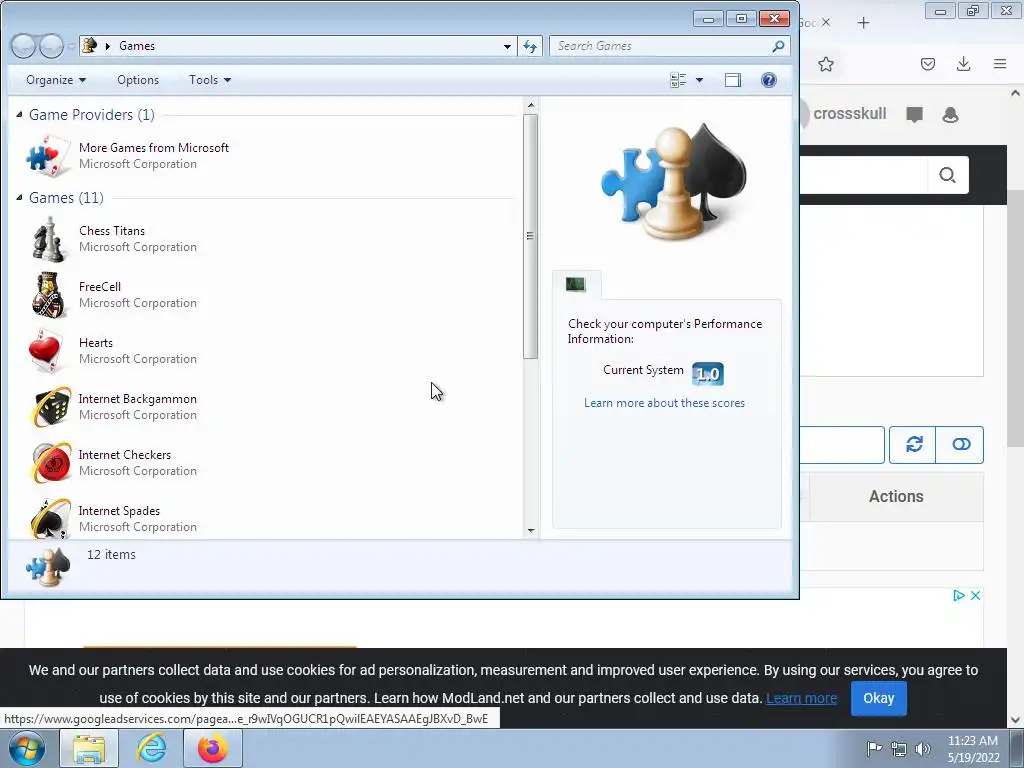Click the performance information tab icon
Viewport: 1024px width, 768px height.
575,284
